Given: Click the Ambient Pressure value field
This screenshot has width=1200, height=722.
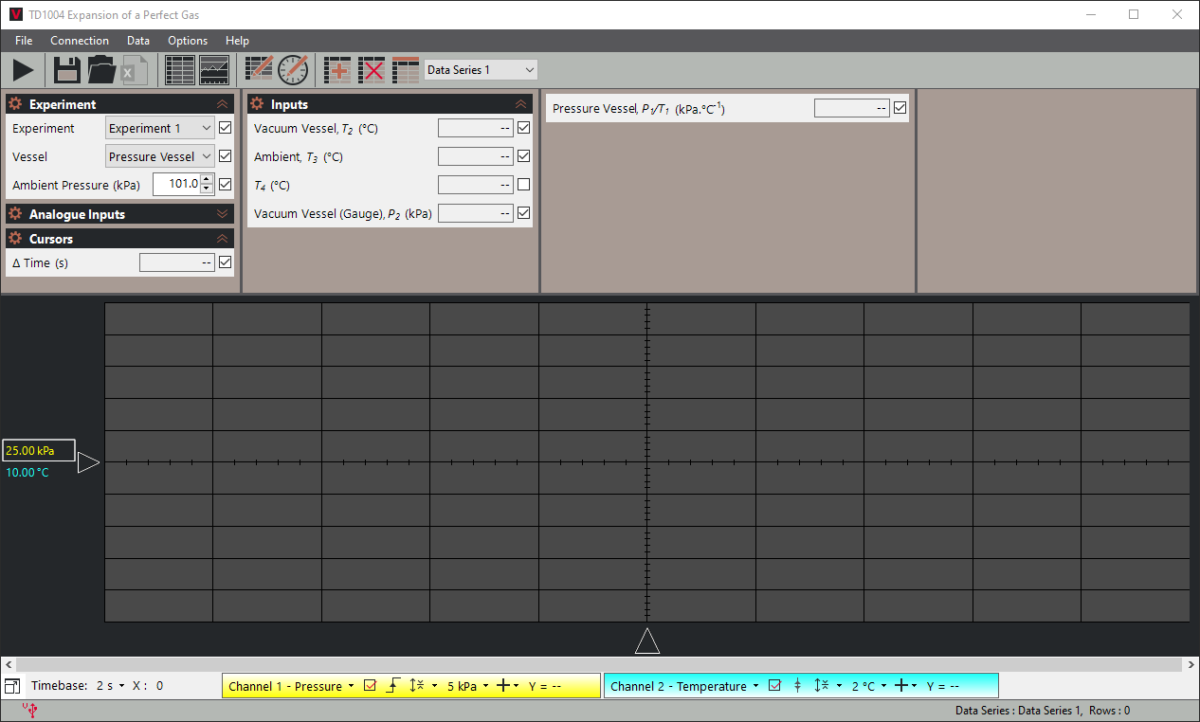Looking at the screenshot, I should point(176,185).
